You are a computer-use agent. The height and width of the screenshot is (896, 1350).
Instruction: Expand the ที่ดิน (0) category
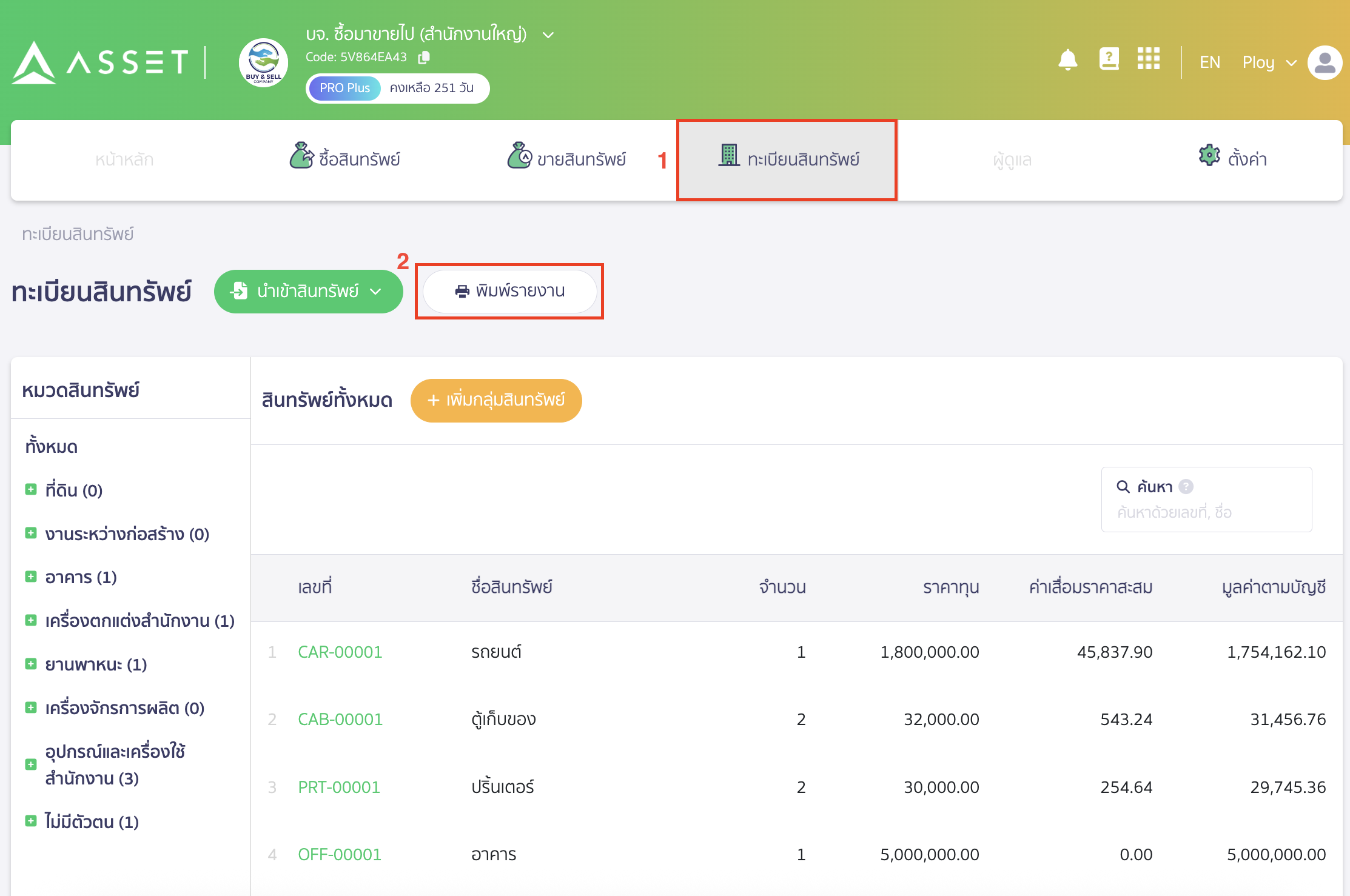pyautogui.click(x=31, y=489)
